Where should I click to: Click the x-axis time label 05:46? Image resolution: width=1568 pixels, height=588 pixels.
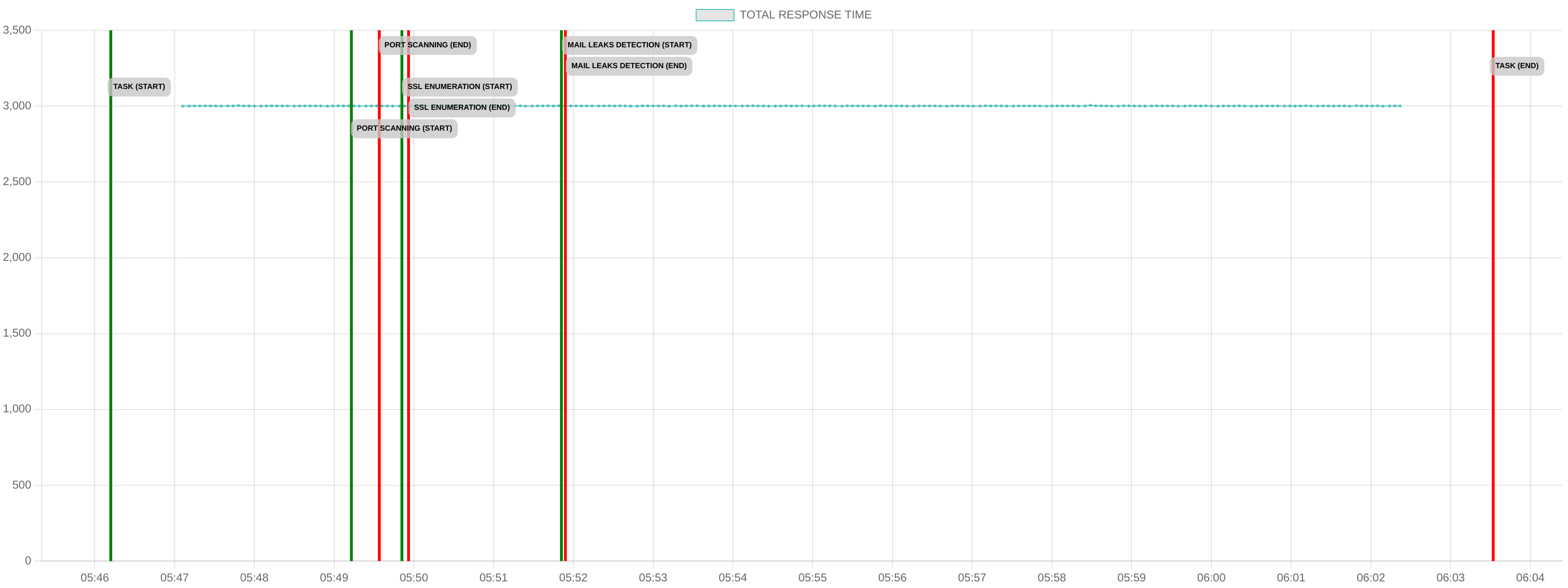point(95,578)
